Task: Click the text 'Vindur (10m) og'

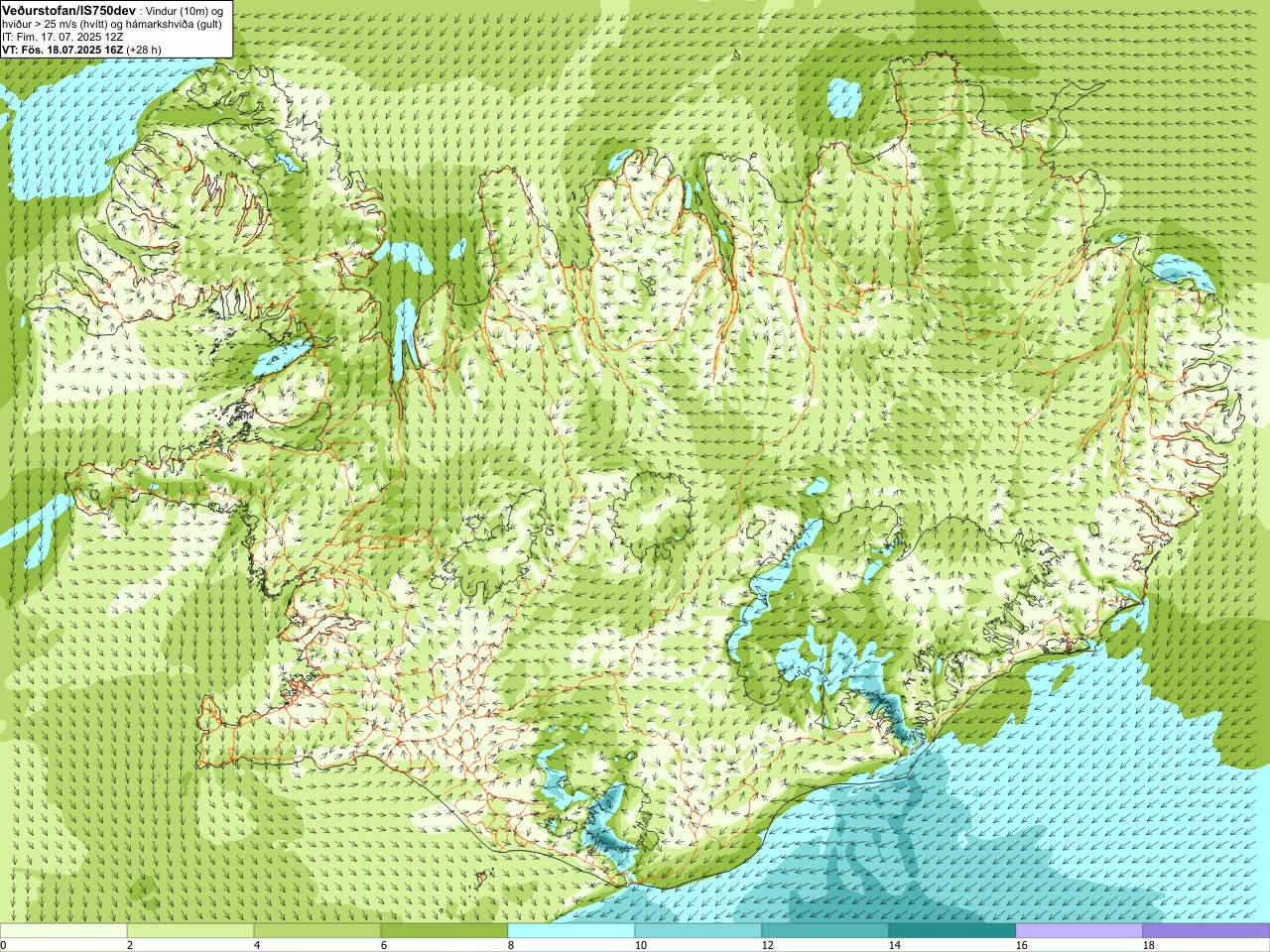Action: (x=185, y=10)
